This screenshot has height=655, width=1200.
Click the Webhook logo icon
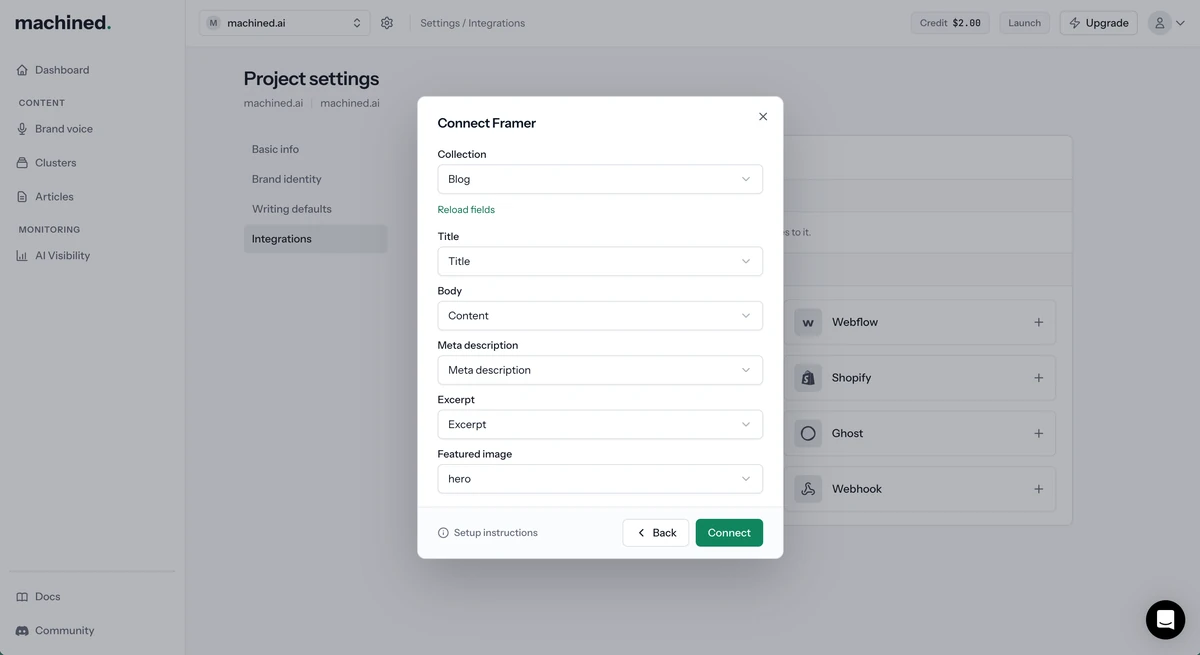[808, 489]
